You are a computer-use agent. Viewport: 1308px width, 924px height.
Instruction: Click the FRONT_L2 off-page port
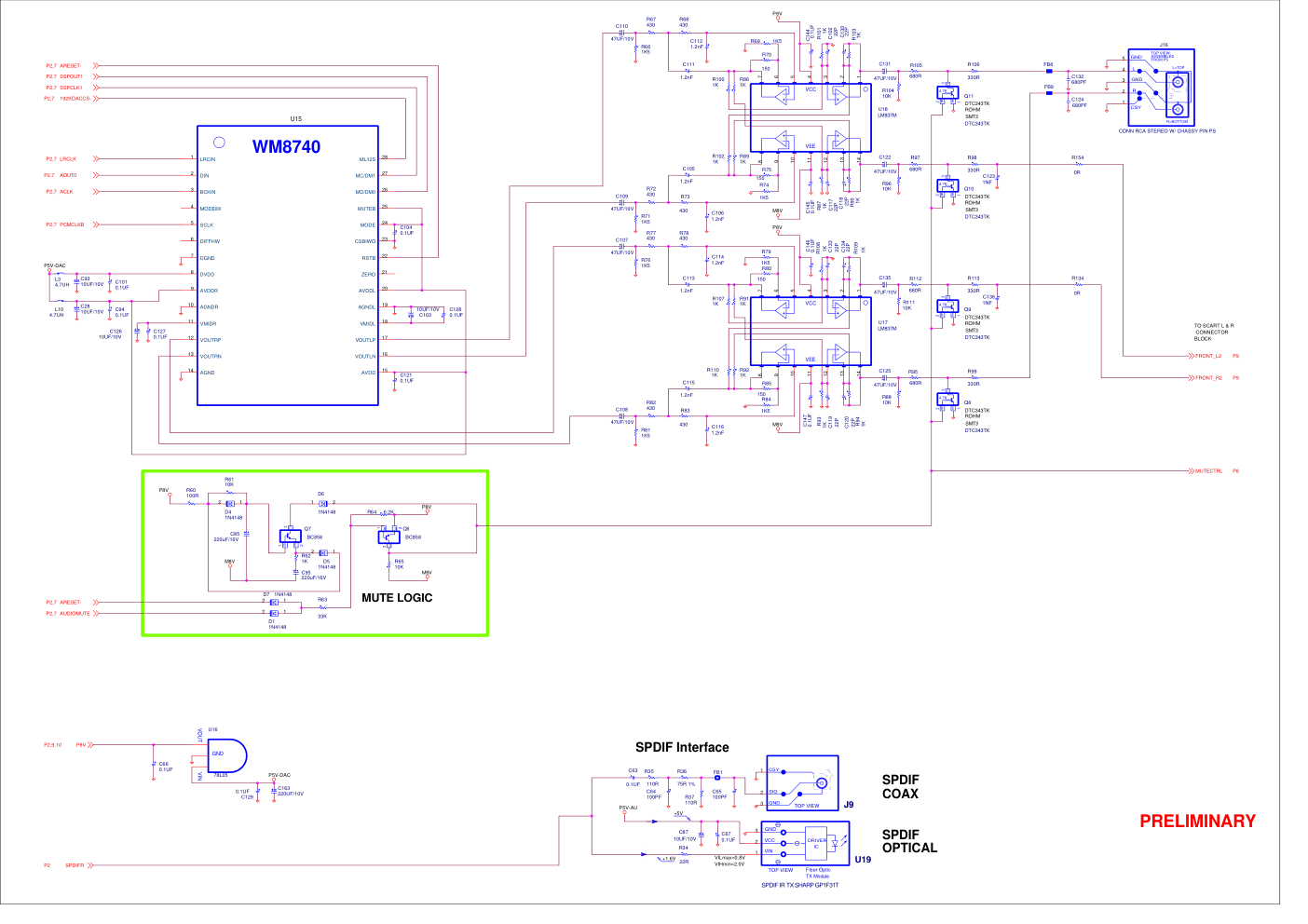[x=1208, y=356]
